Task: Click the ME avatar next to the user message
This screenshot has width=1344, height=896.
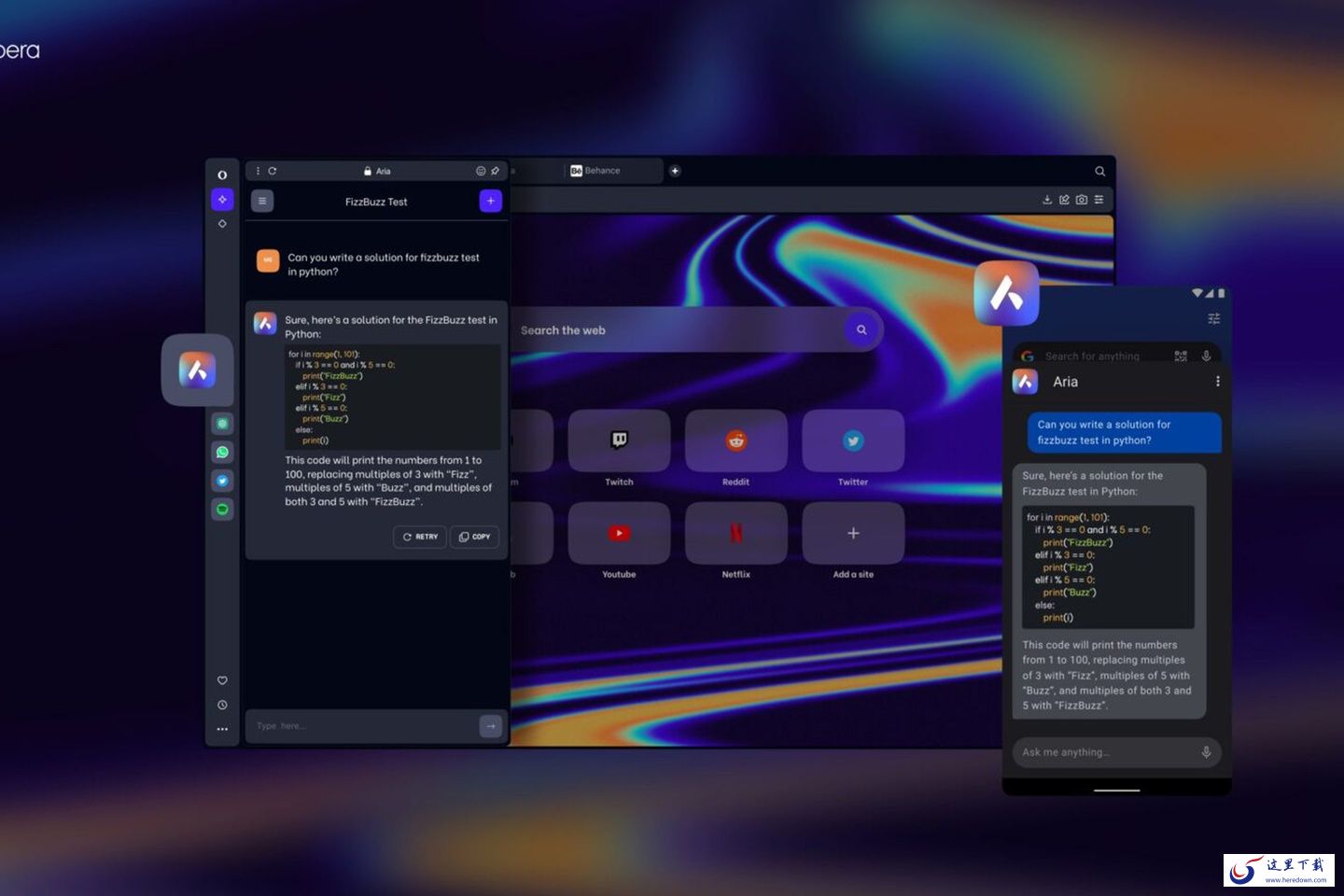Action: [268, 260]
